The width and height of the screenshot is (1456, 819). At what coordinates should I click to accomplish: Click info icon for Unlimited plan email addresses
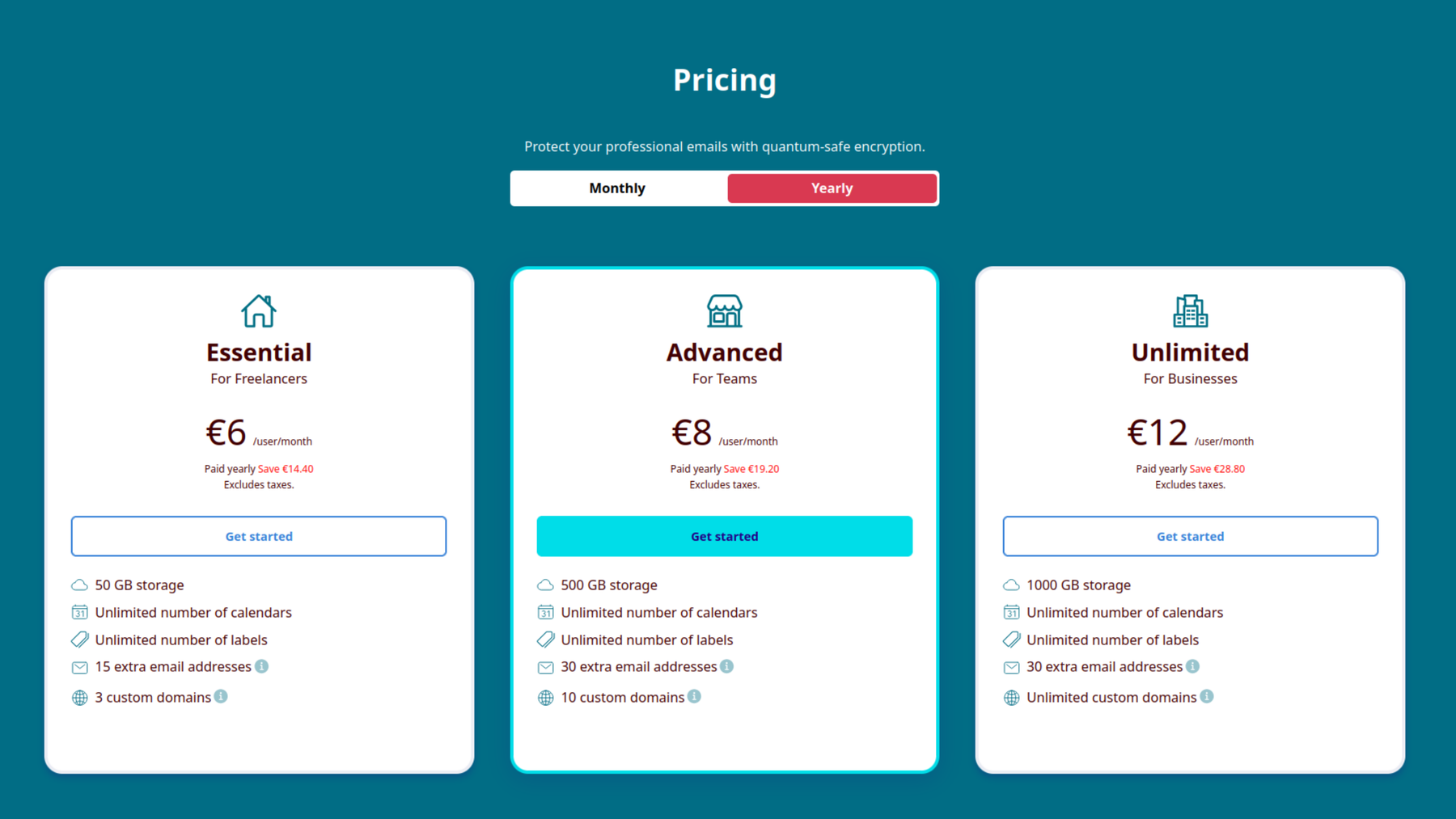pyautogui.click(x=1193, y=666)
